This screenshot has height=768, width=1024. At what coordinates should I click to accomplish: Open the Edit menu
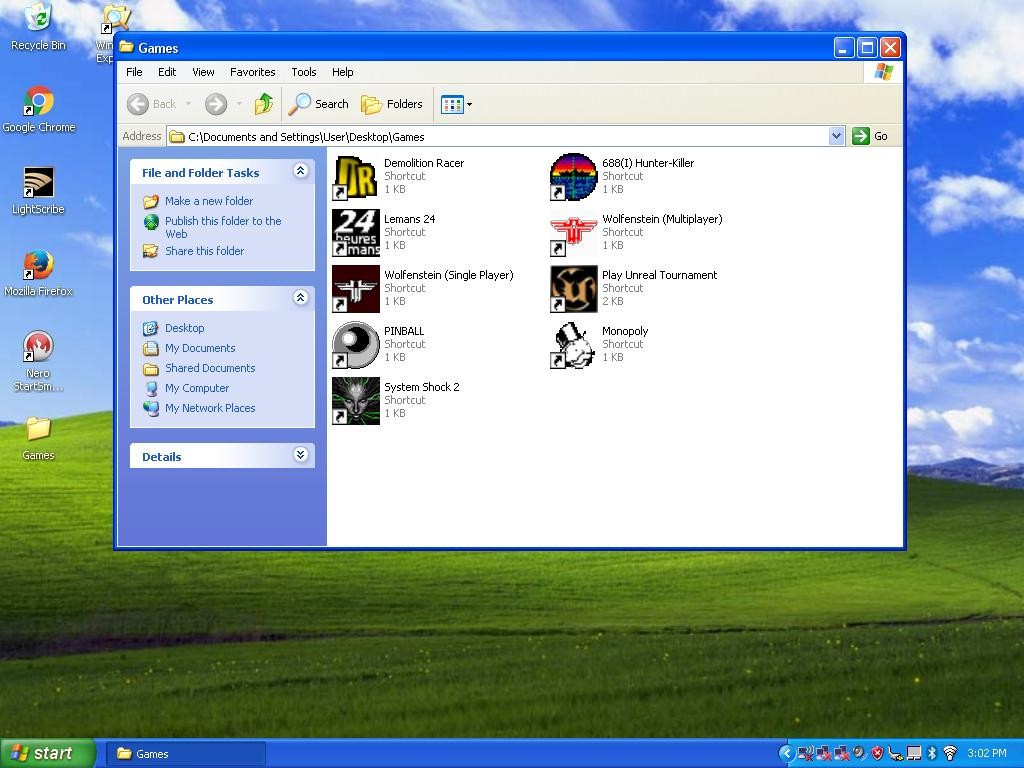pyautogui.click(x=167, y=72)
